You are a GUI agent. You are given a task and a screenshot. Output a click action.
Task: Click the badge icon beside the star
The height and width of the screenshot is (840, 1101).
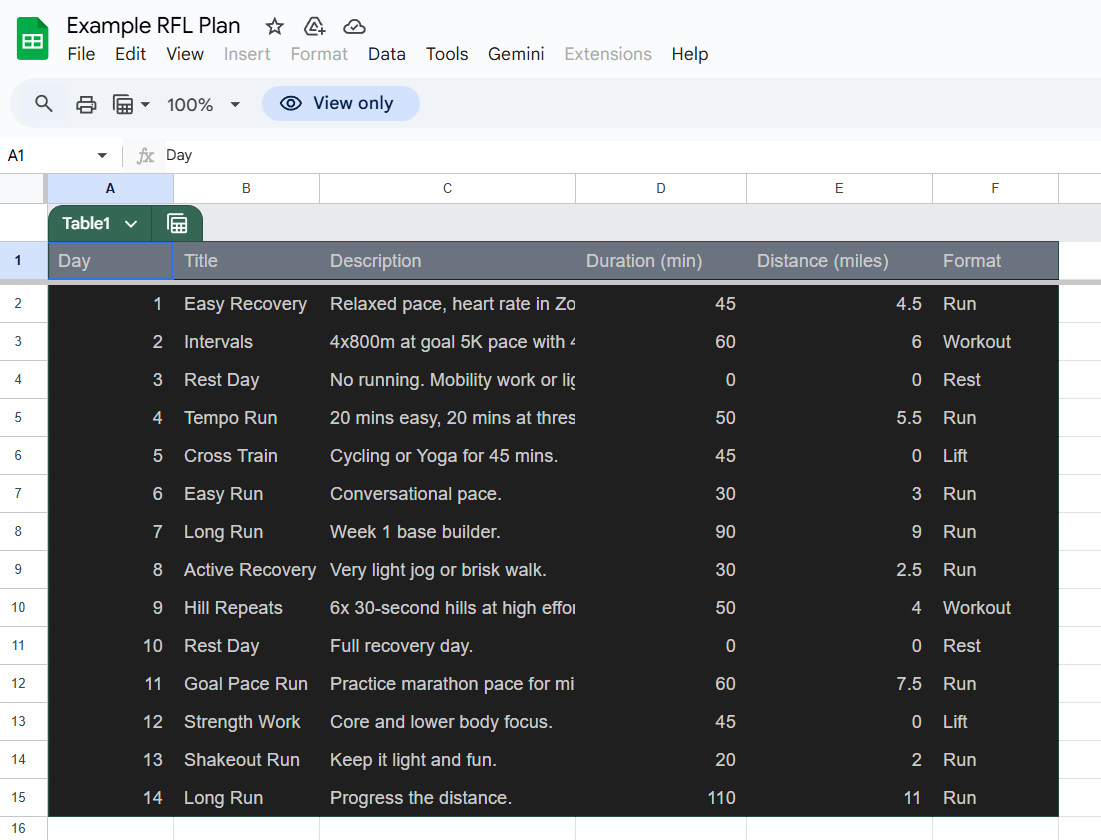point(314,27)
